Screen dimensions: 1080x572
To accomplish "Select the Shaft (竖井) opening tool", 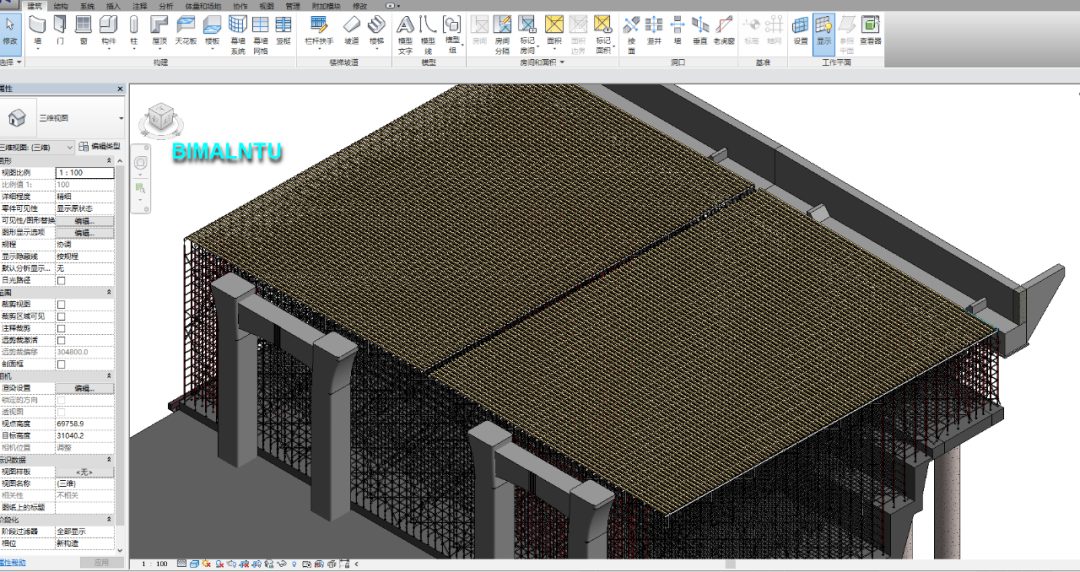I will coord(654,32).
